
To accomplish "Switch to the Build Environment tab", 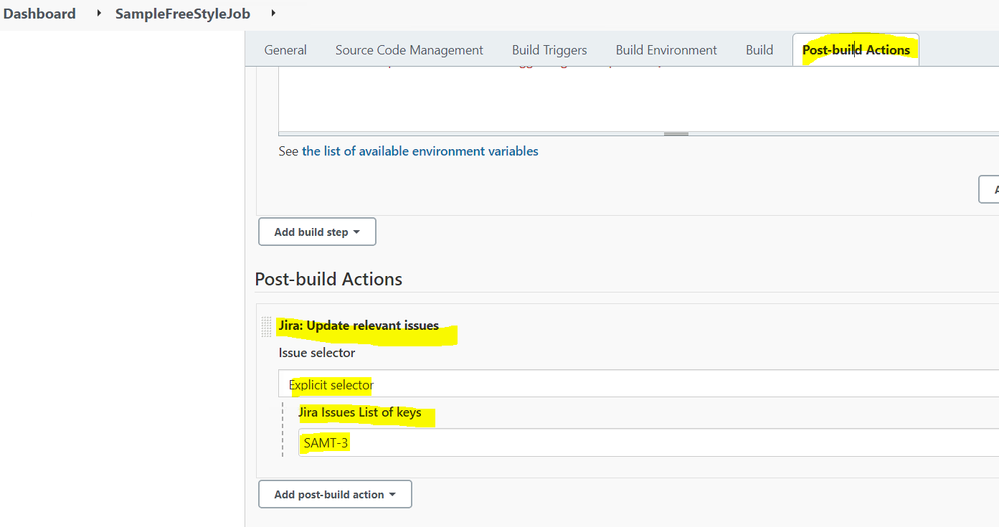I will coord(666,50).
